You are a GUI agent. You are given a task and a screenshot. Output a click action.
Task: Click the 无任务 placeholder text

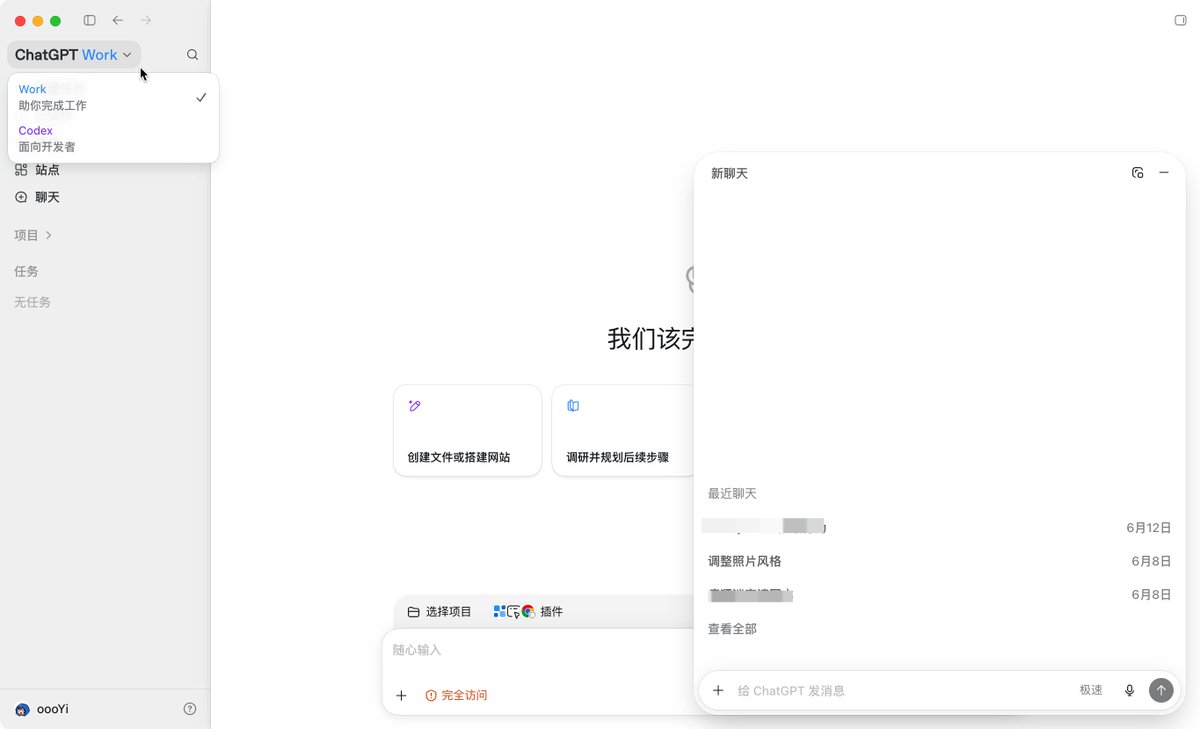pos(32,302)
